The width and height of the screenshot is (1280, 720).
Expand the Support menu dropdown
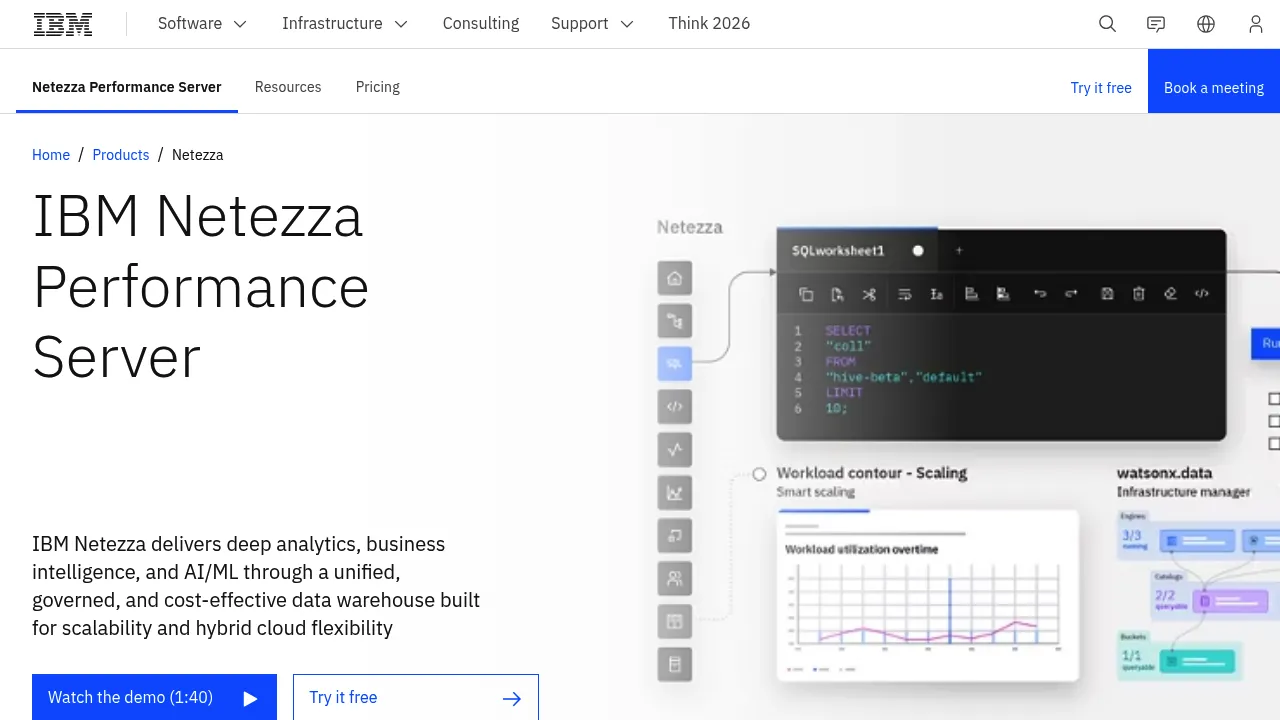coord(593,24)
